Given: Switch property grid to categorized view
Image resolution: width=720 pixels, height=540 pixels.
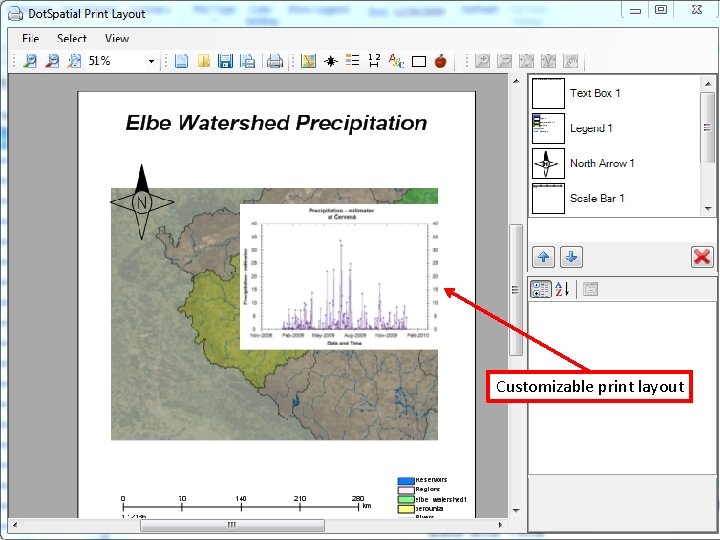Looking at the screenshot, I should [x=540, y=289].
